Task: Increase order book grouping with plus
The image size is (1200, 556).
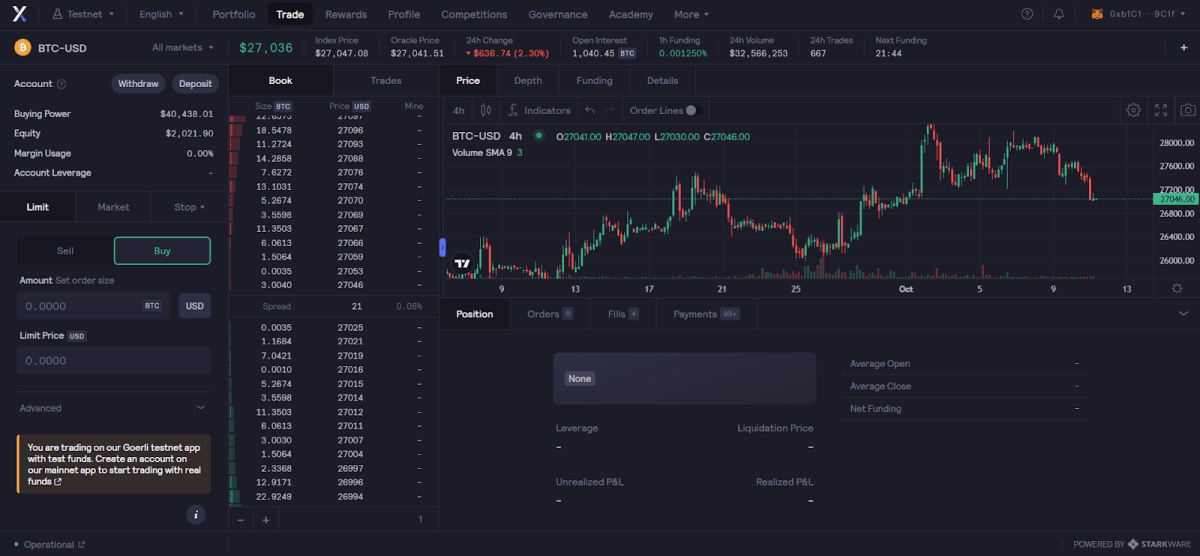Action: click(x=266, y=519)
